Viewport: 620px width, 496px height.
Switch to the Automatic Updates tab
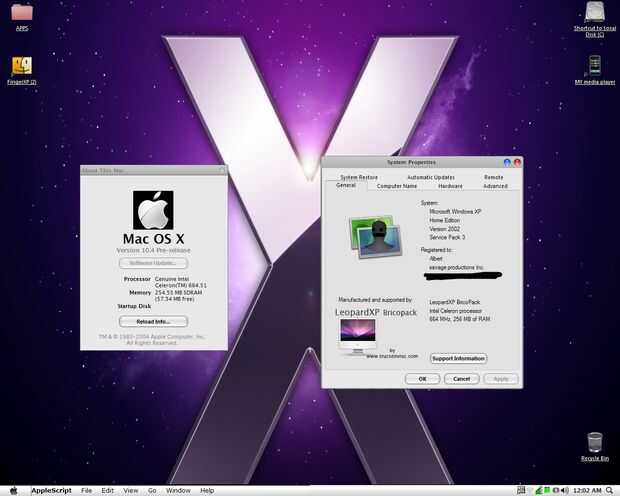[x=431, y=177]
